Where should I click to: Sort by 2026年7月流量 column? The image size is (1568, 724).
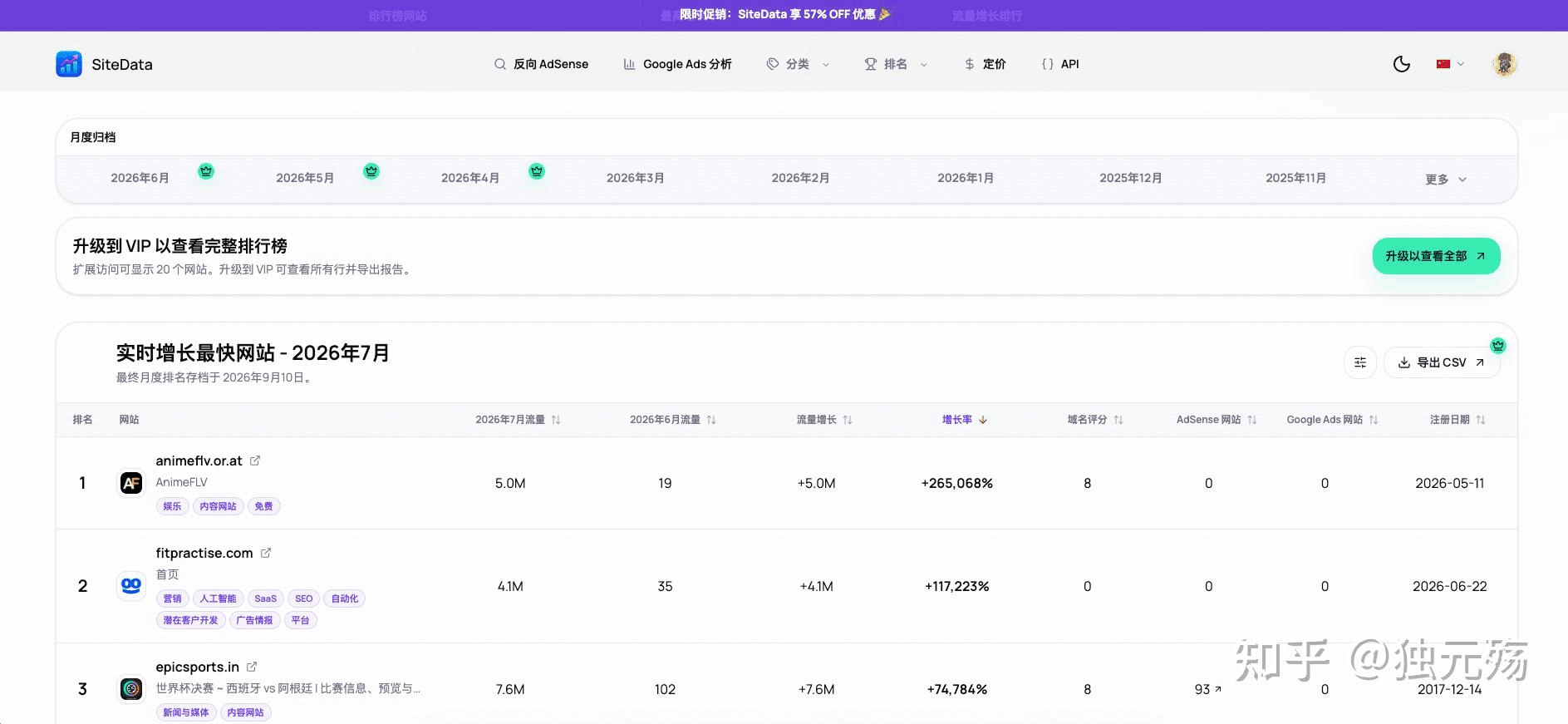tap(518, 420)
